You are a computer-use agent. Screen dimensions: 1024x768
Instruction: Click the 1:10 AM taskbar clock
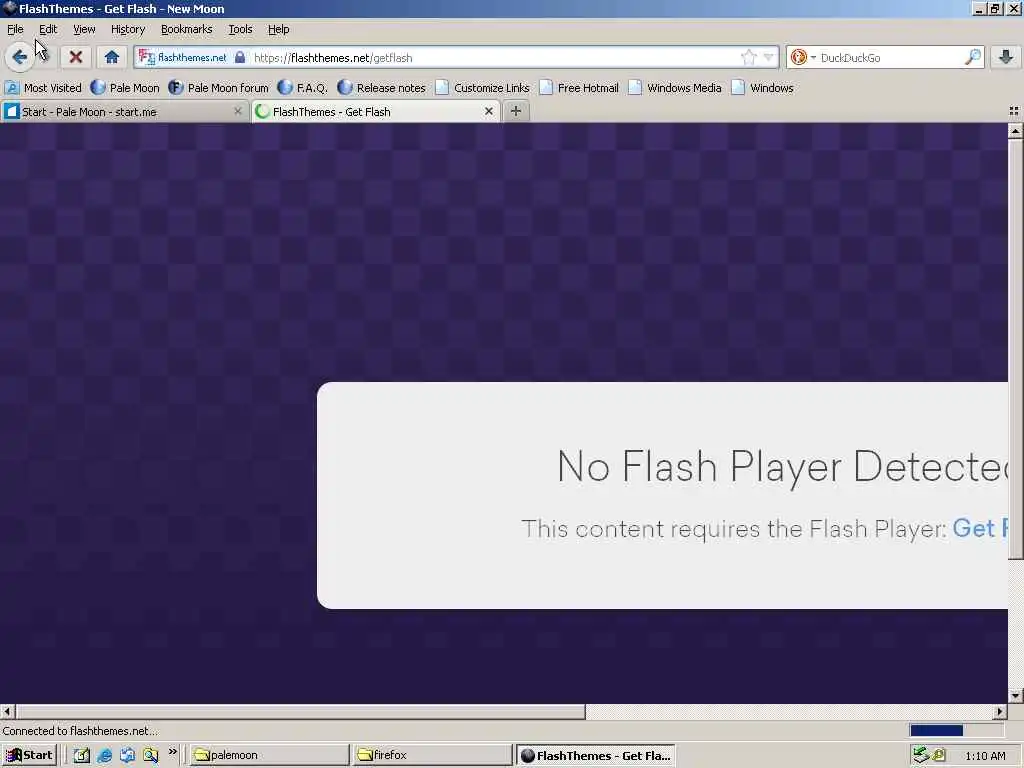985,756
